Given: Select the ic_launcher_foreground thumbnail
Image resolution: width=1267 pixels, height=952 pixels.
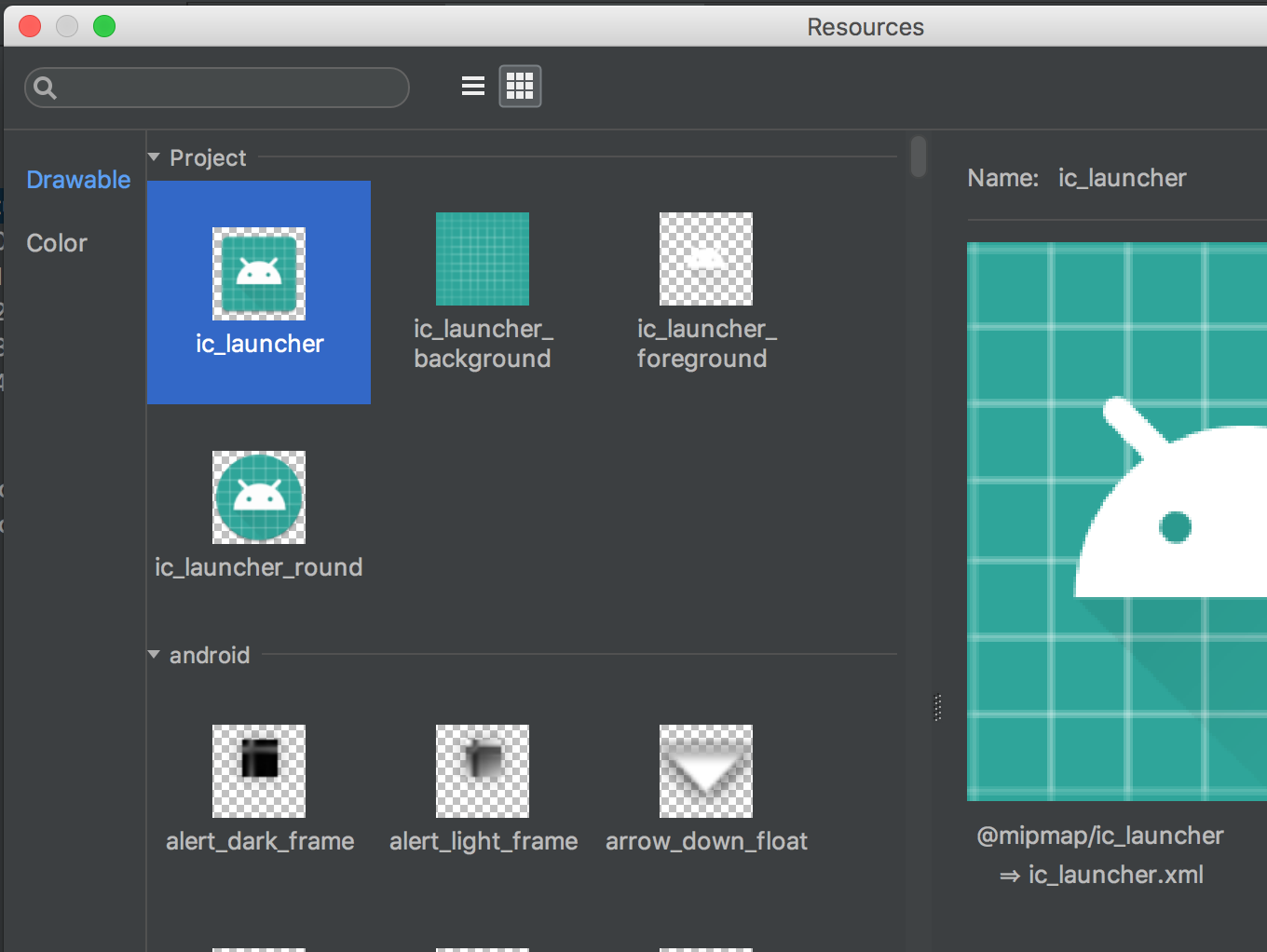Looking at the screenshot, I should [706, 259].
